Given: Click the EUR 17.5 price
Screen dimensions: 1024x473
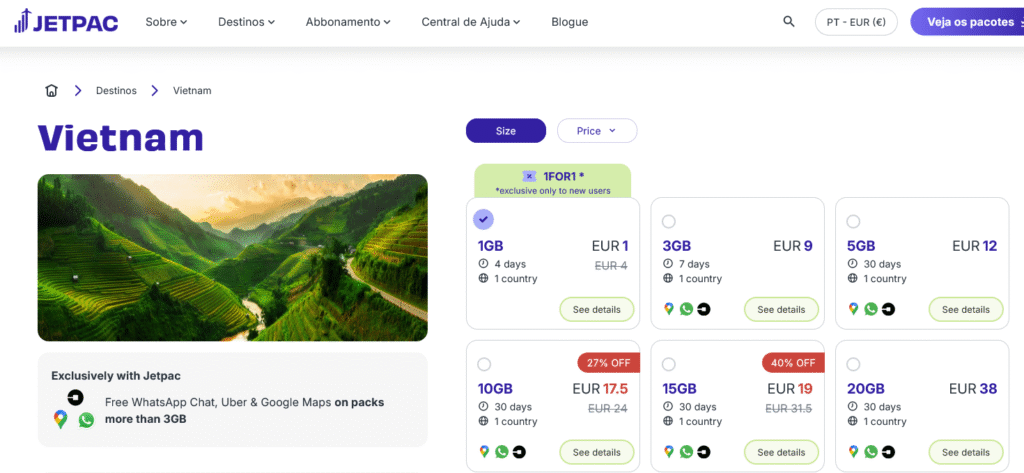Looking at the screenshot, I should (x=600, y=389).
